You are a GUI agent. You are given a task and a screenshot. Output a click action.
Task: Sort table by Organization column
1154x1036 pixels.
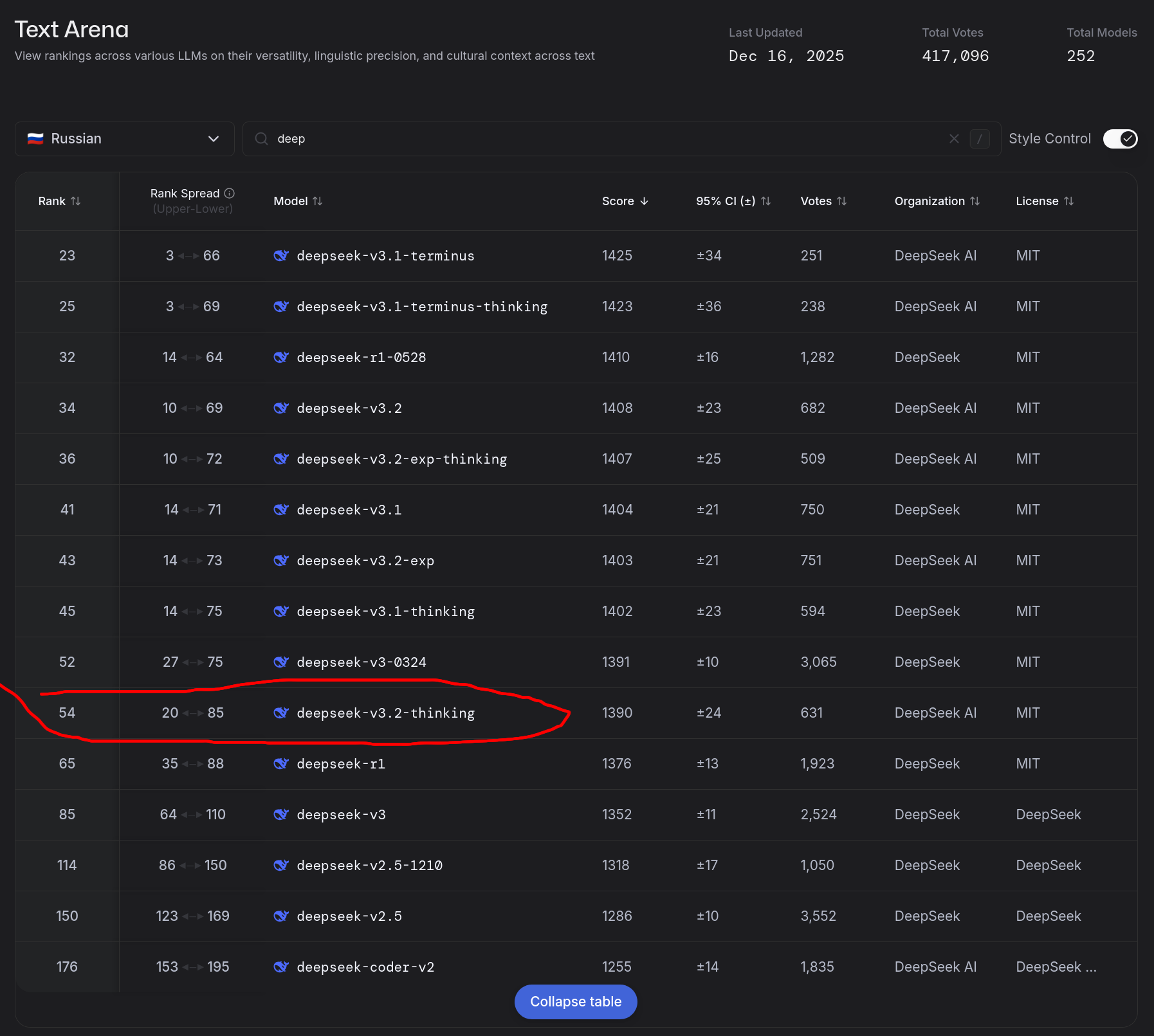coord(937,201)
